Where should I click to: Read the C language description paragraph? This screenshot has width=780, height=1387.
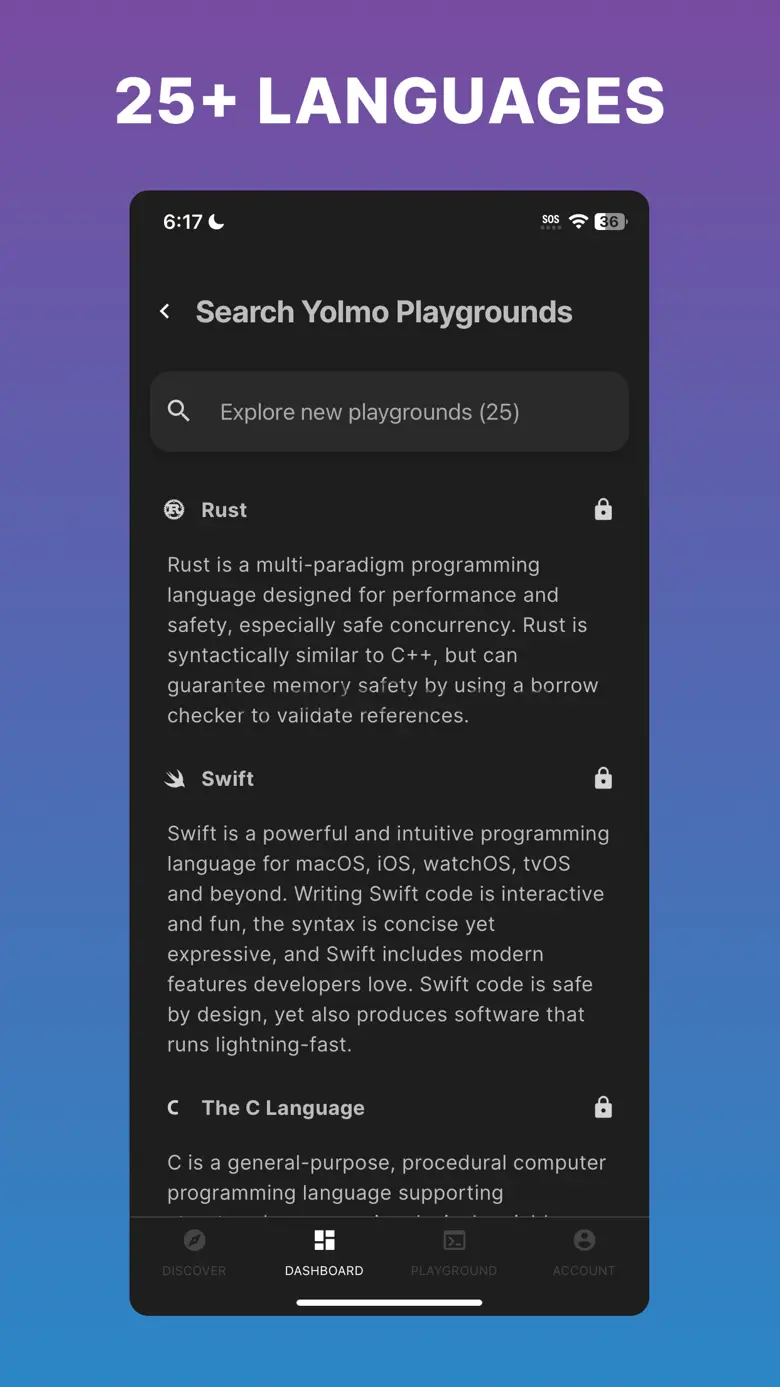coord(386,1183)
